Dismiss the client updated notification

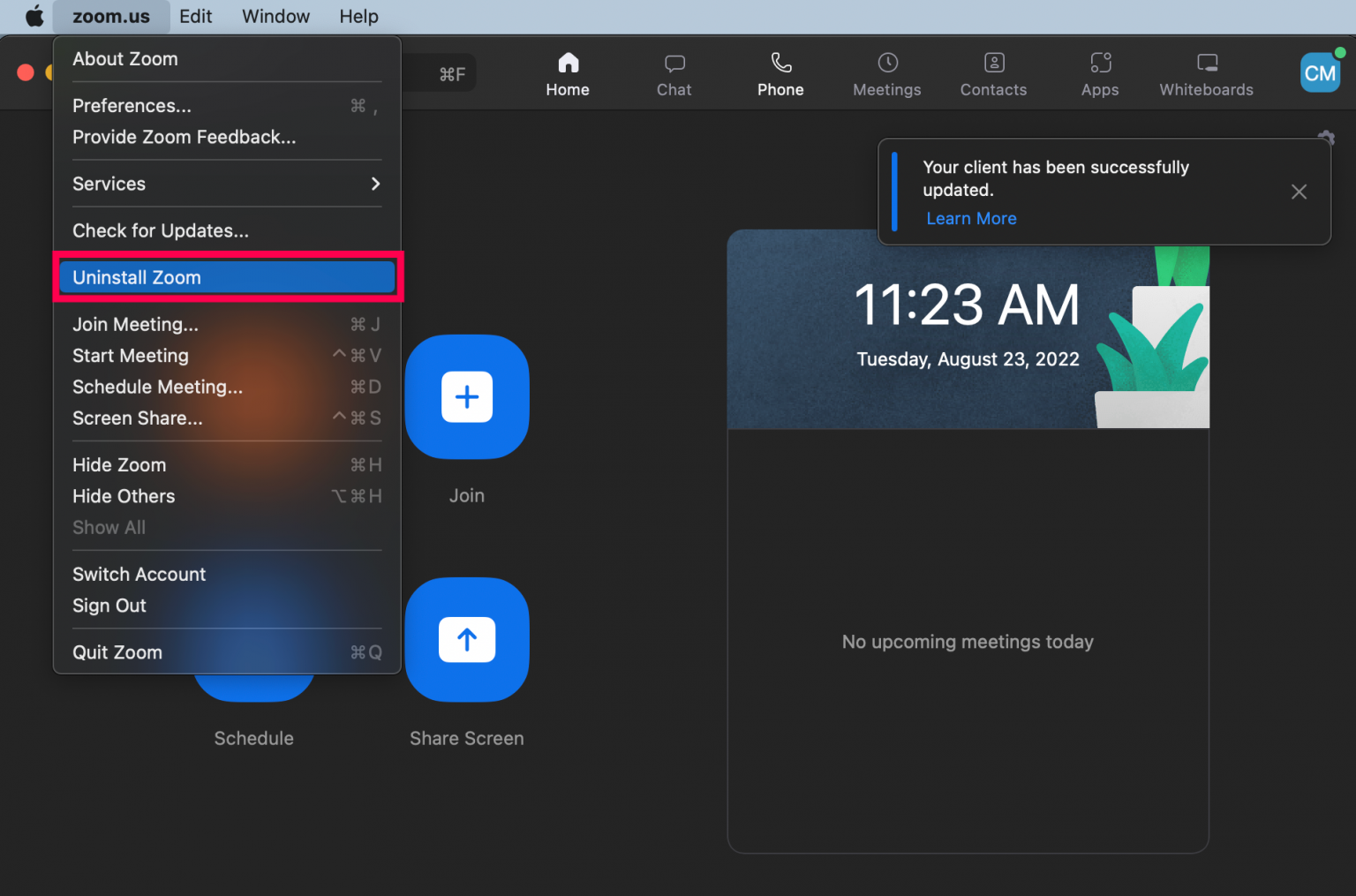click(1299, 192)
